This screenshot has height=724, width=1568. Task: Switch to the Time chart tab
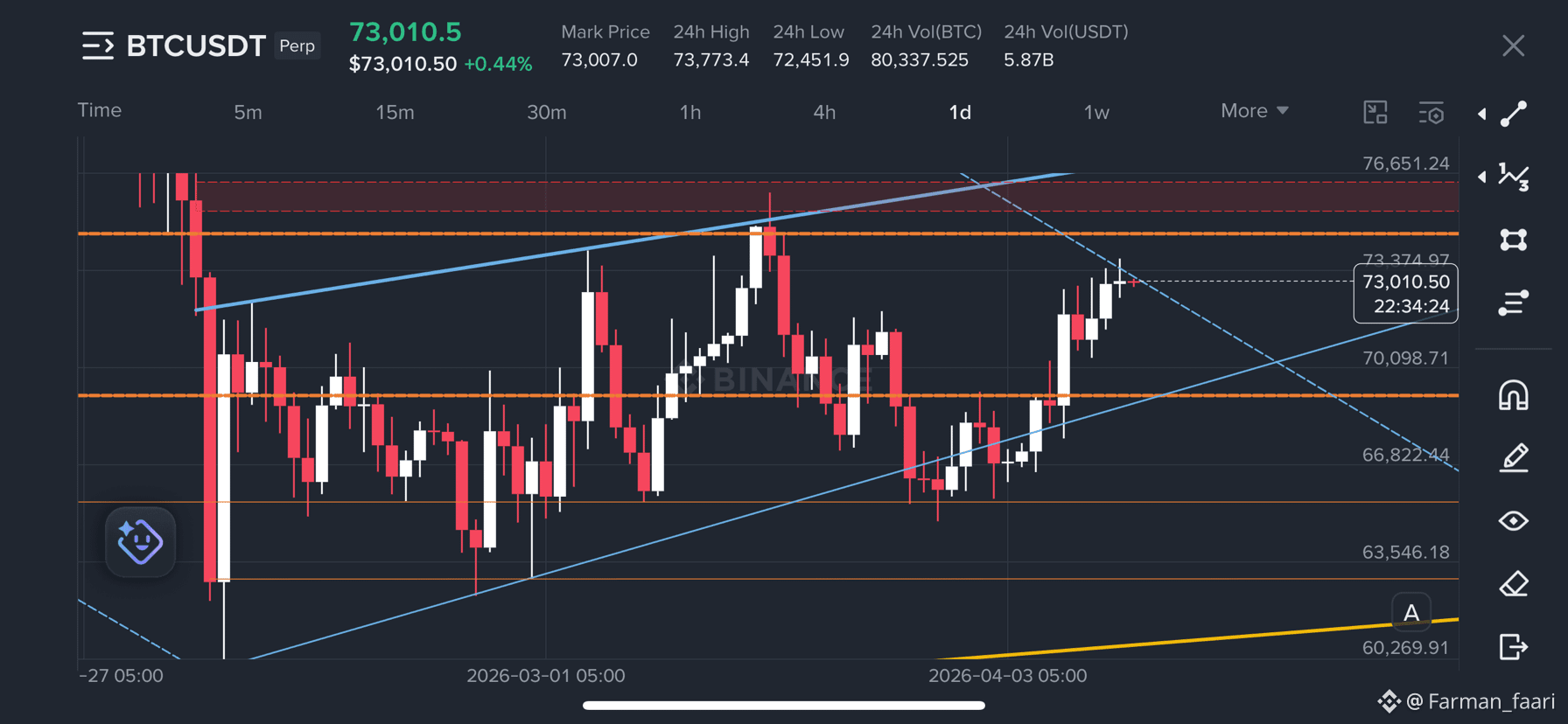point(100,110)
